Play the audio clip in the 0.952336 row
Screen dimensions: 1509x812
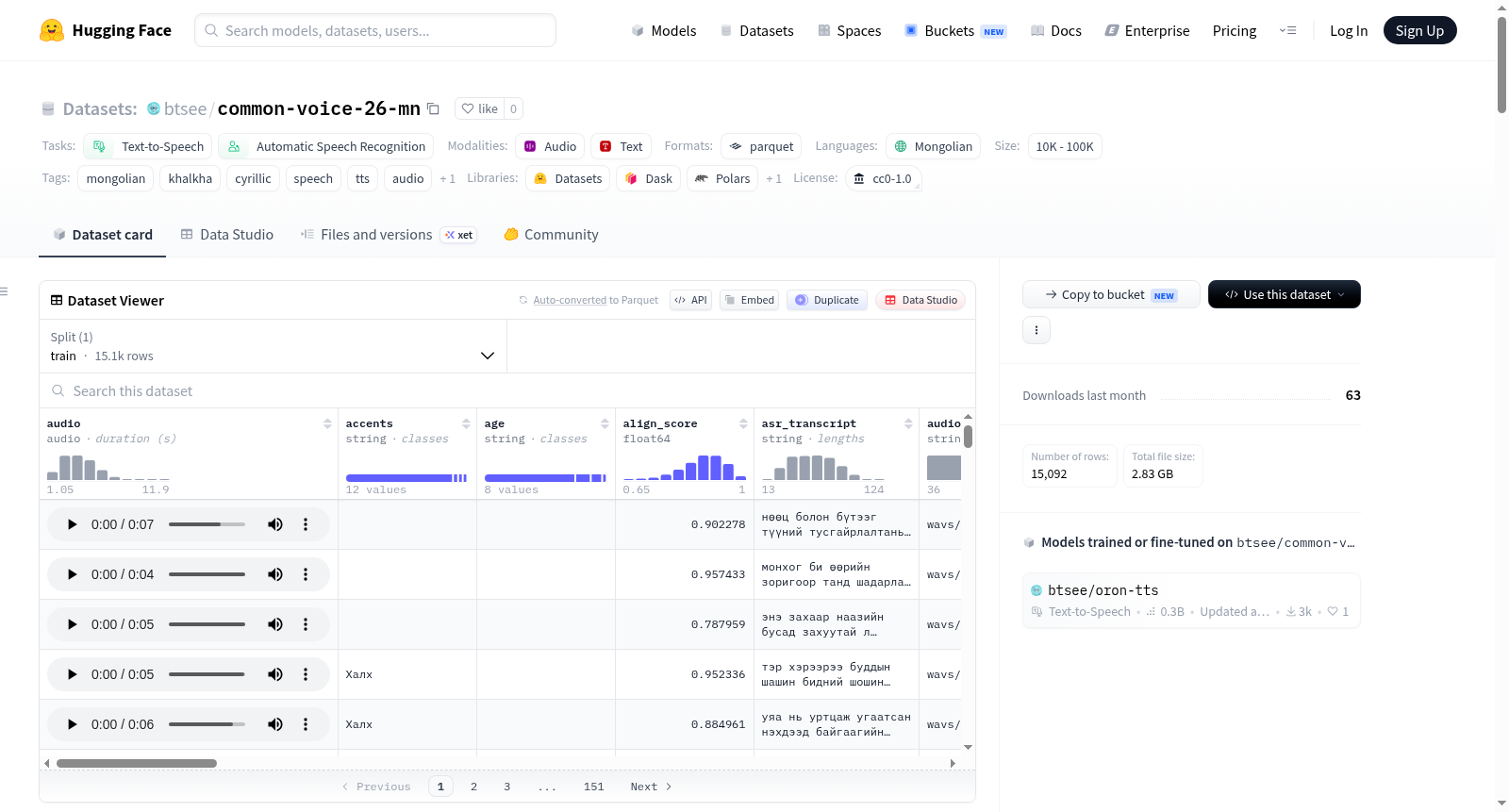point(72,674)
